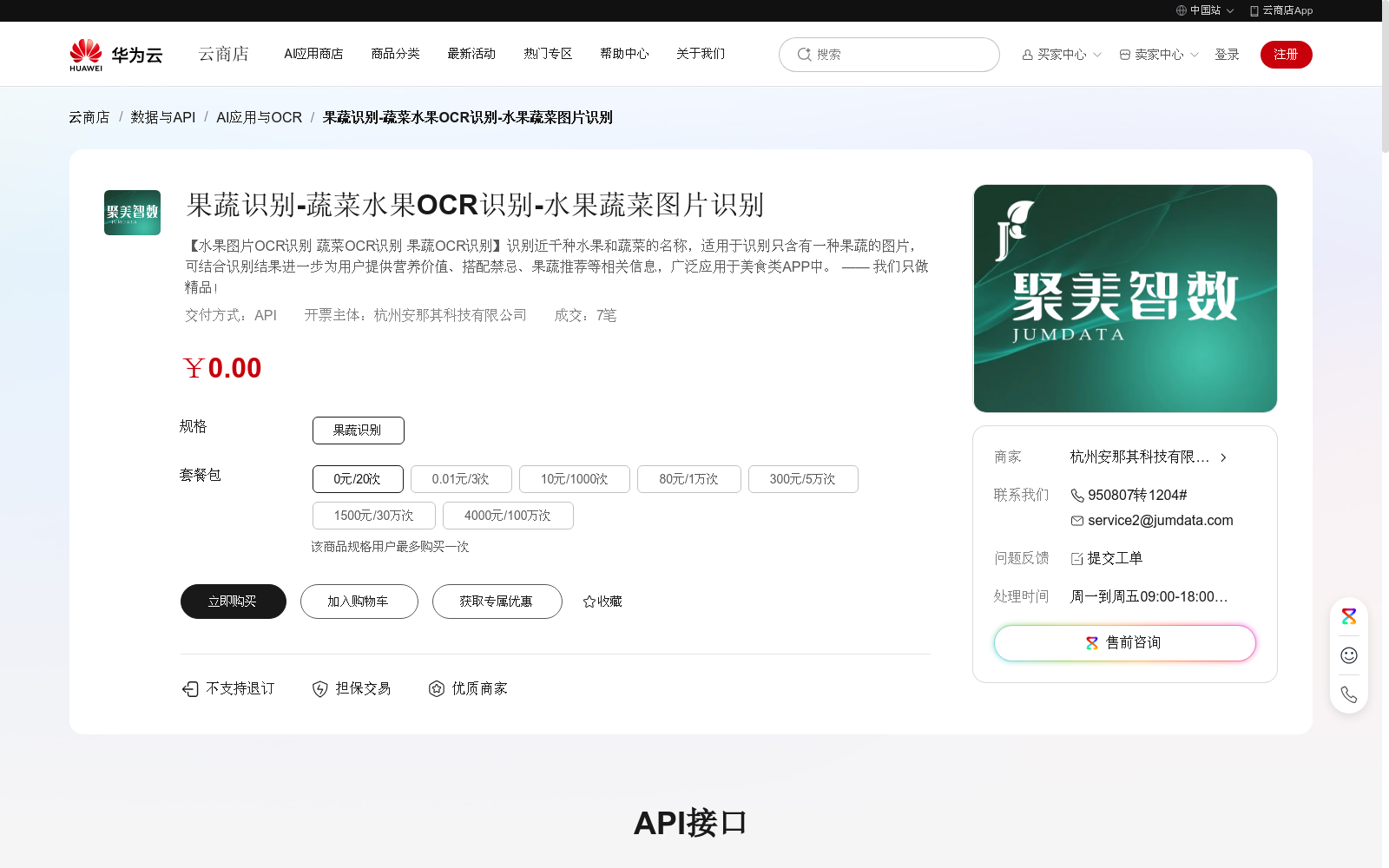Open the 商品分类 menu

tap(395, 54)
